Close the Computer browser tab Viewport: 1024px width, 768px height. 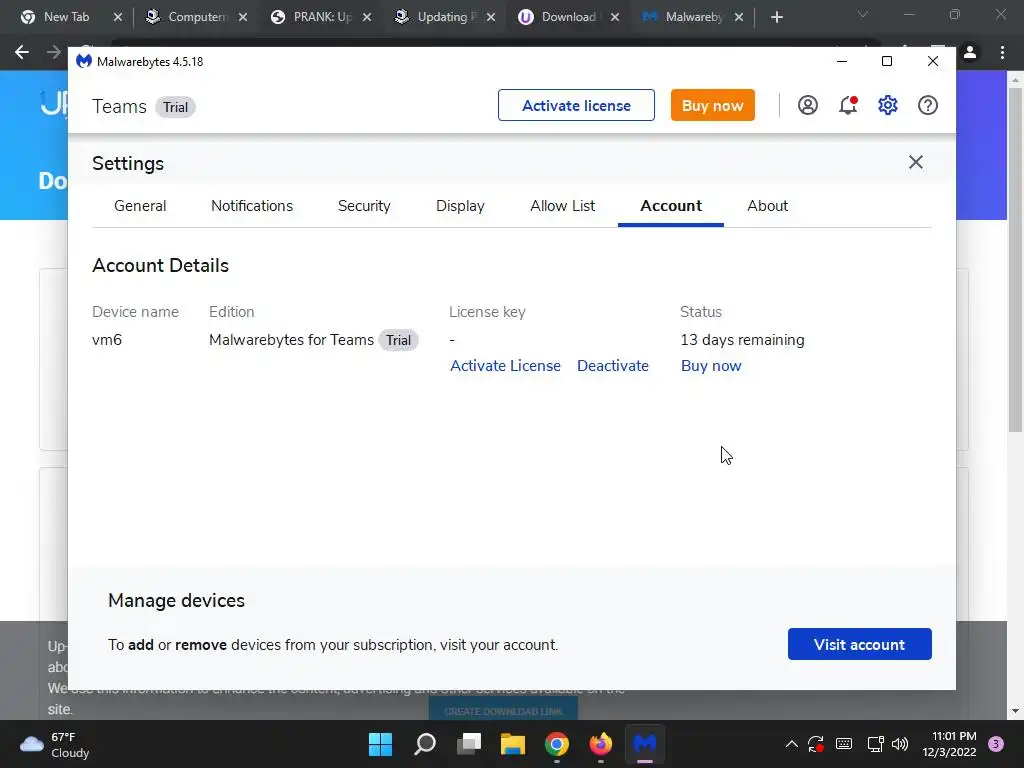click(243, 17)
